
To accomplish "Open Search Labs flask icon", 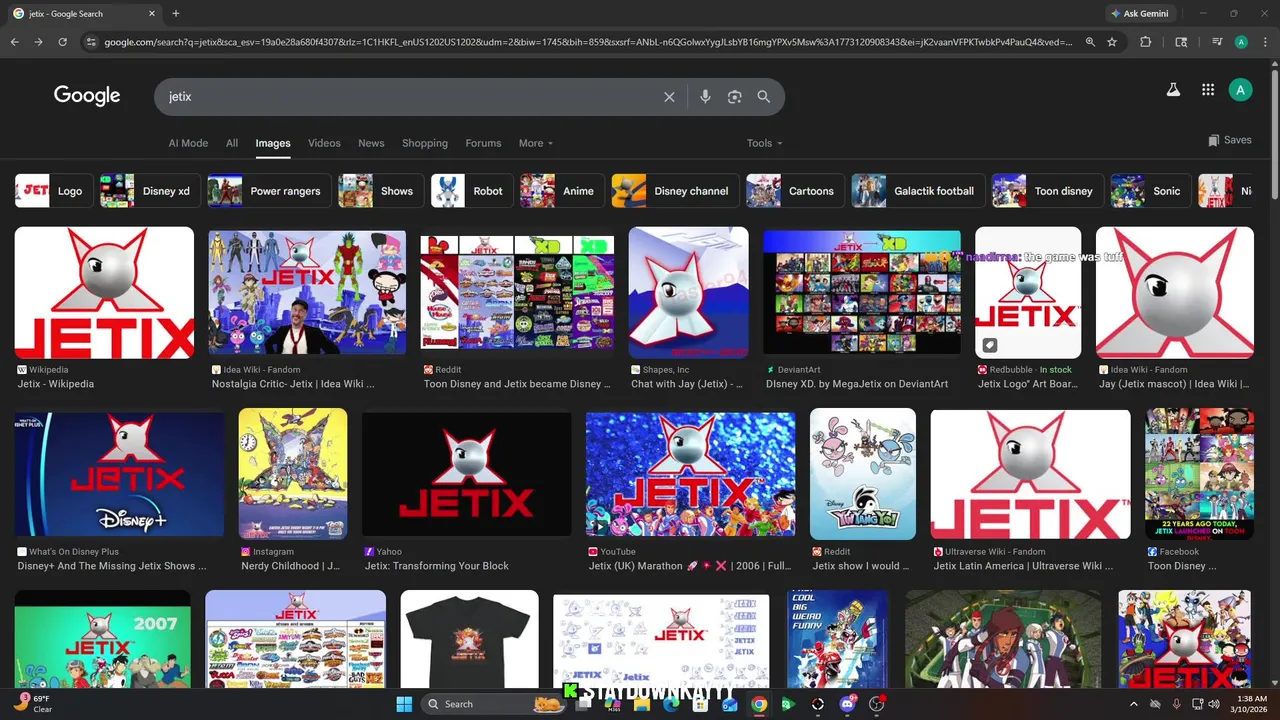I will [1173, 90].
